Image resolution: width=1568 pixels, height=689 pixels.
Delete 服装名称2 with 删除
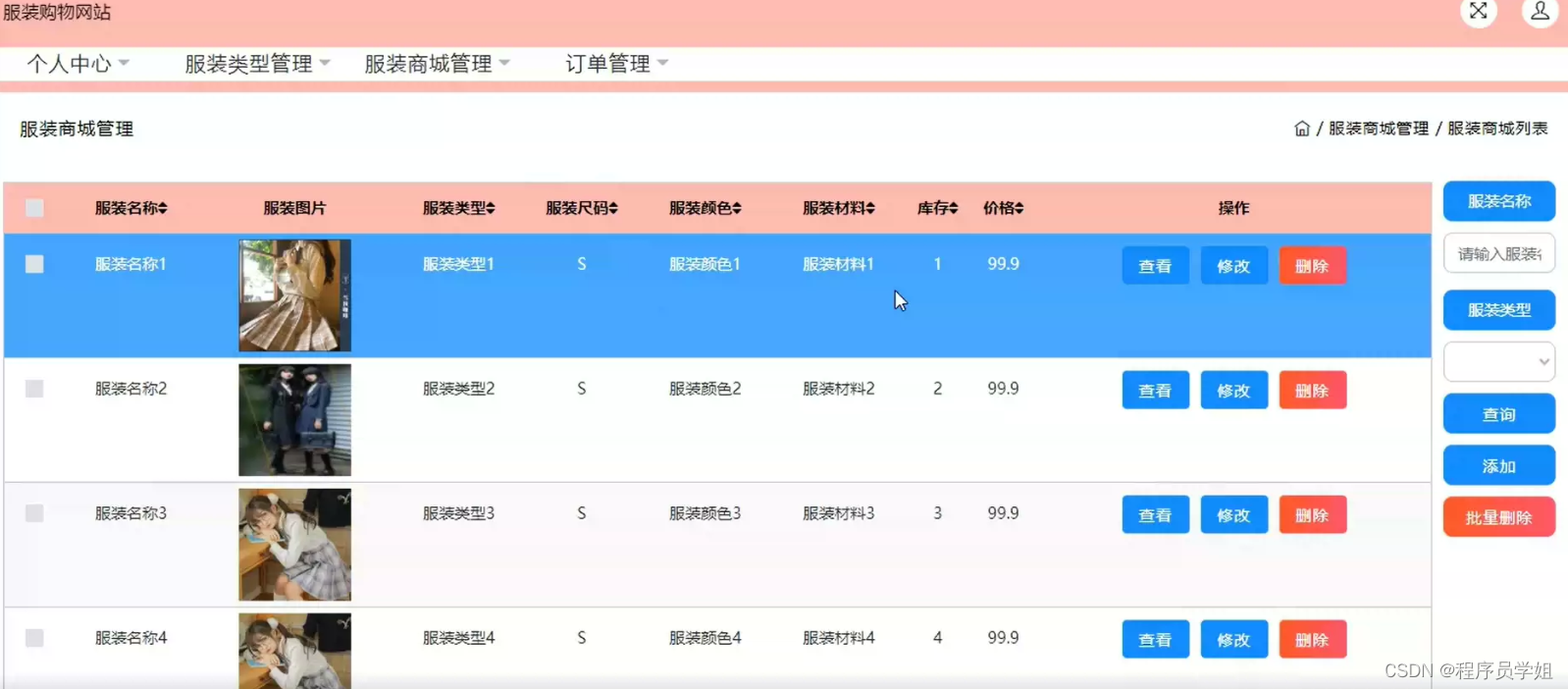1312,391
